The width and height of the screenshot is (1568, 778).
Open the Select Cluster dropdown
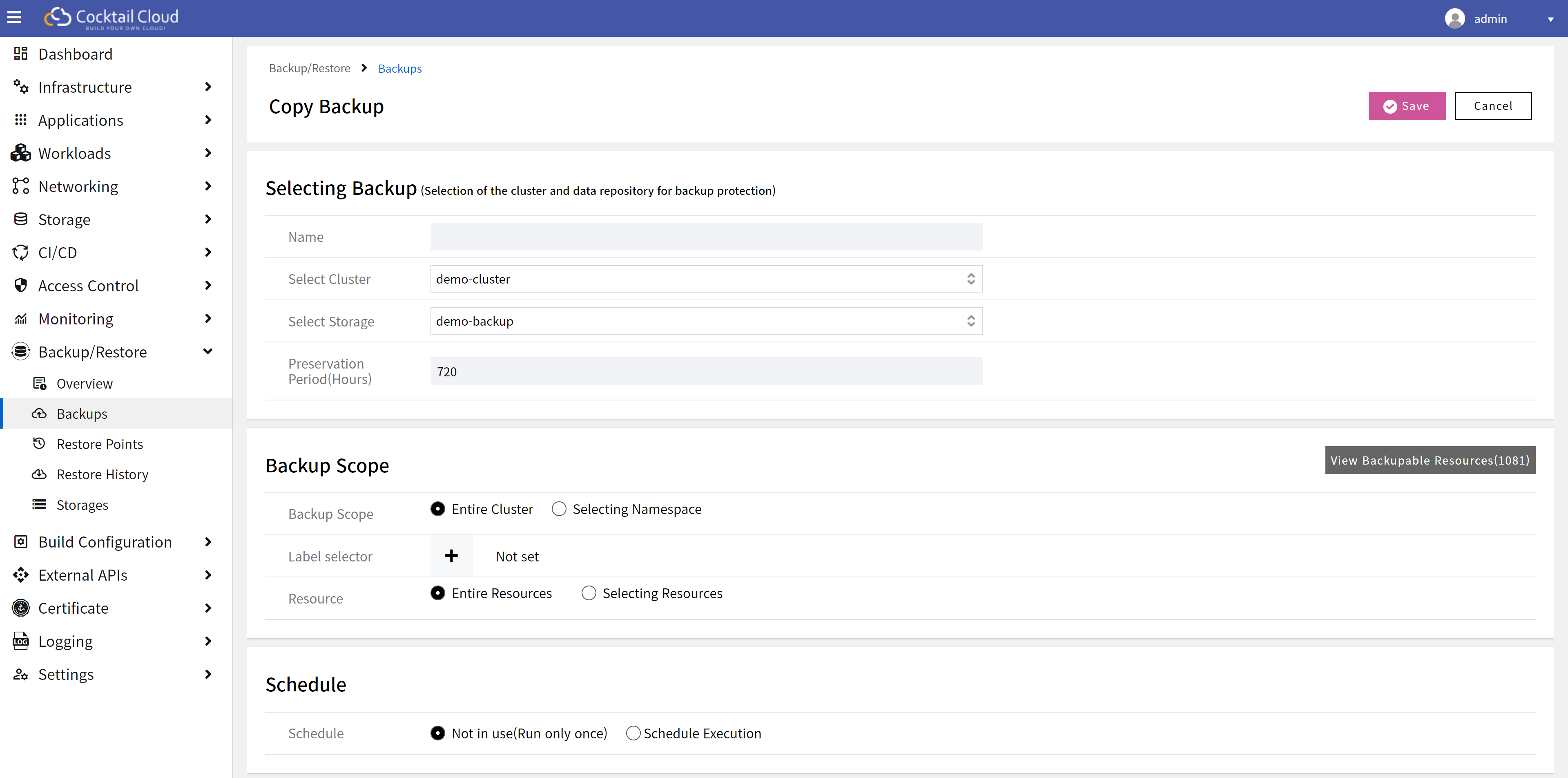click(x=706, y=279)
